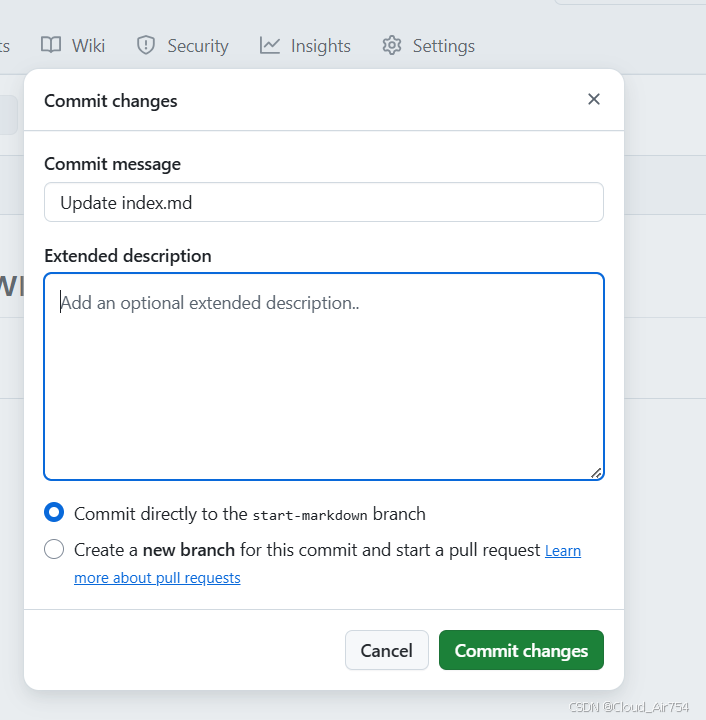The height and width of the screenshot is (720, 706).
Task: Select Create a new branch option
Action: [x=54, y=549]
